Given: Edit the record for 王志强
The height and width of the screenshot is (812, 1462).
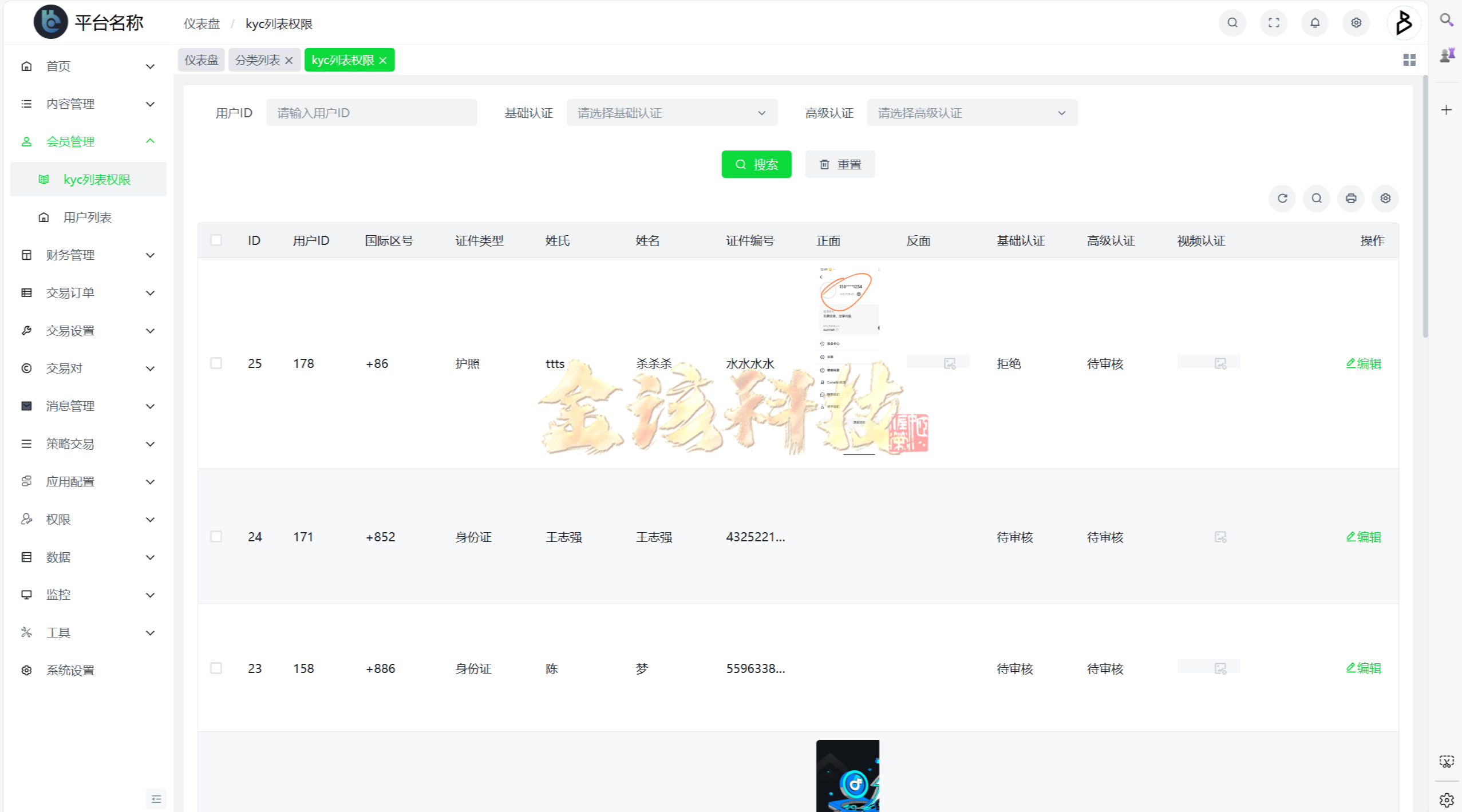Looking at the screenshot, I should click(x=1364, y=536).
